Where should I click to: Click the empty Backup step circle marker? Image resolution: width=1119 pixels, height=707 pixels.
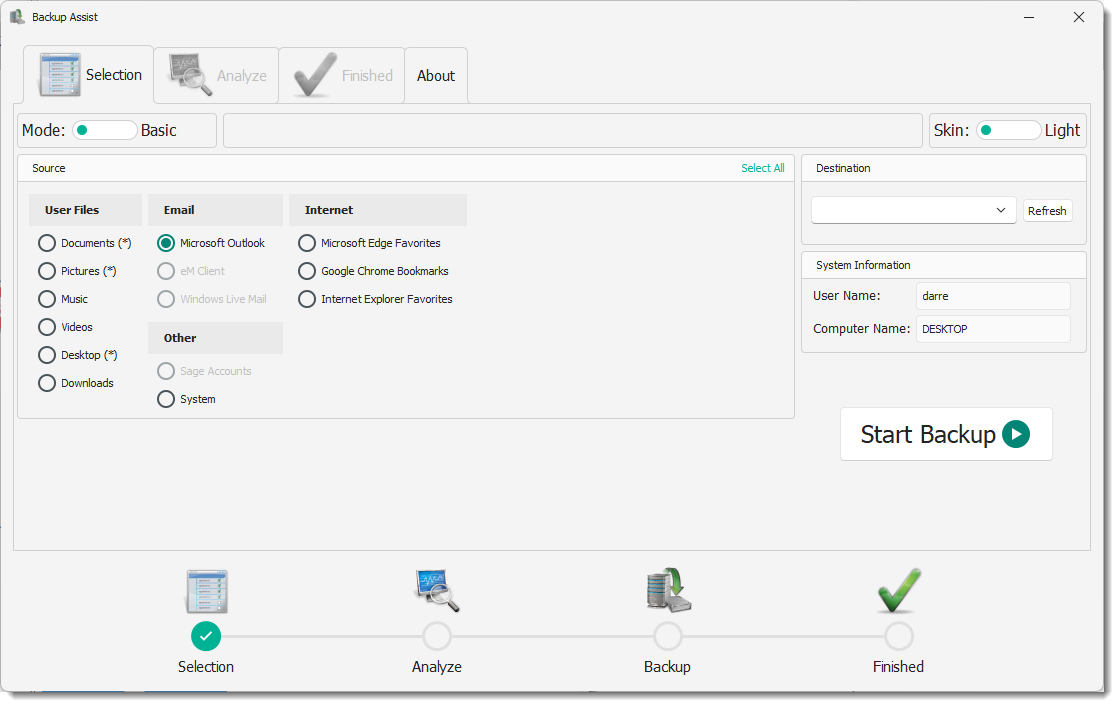pyautogui.click(x=667, y=636)
